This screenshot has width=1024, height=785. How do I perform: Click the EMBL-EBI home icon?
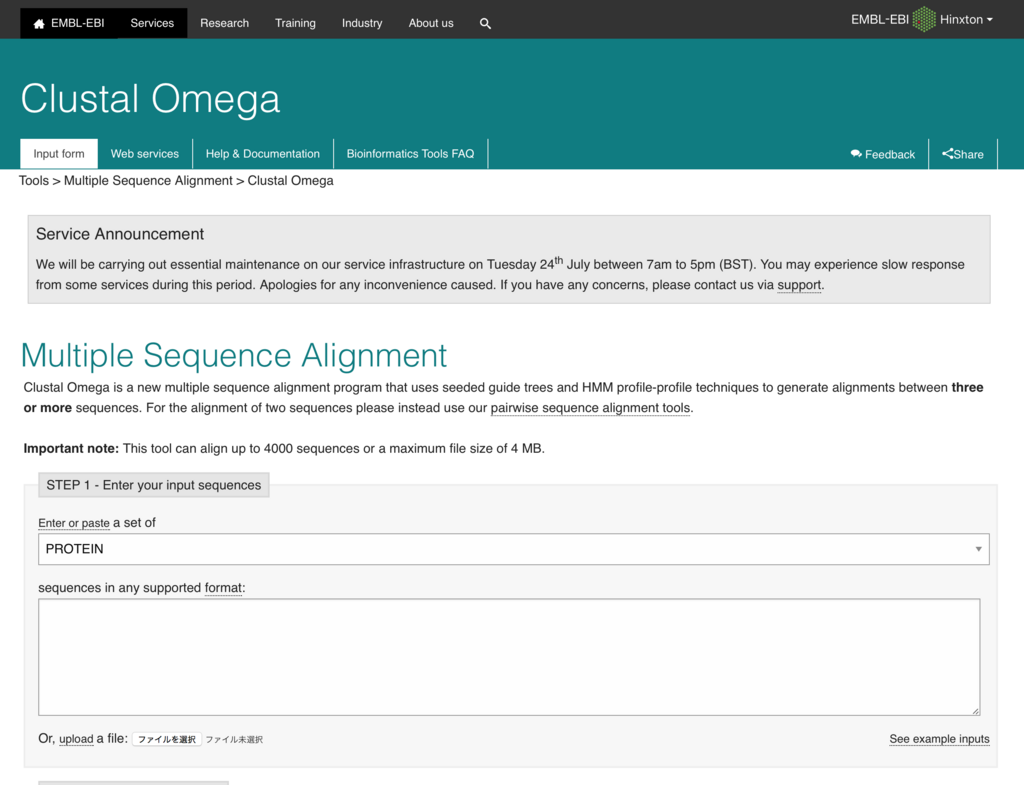[39, 24]
